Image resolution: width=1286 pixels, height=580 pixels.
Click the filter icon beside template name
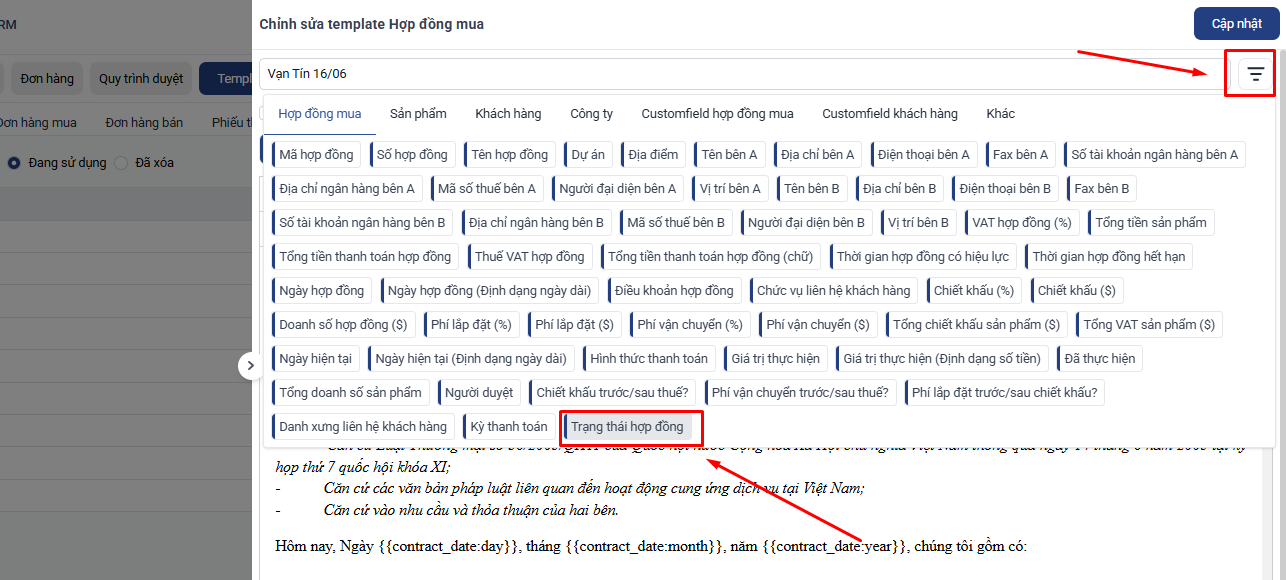1255,74
